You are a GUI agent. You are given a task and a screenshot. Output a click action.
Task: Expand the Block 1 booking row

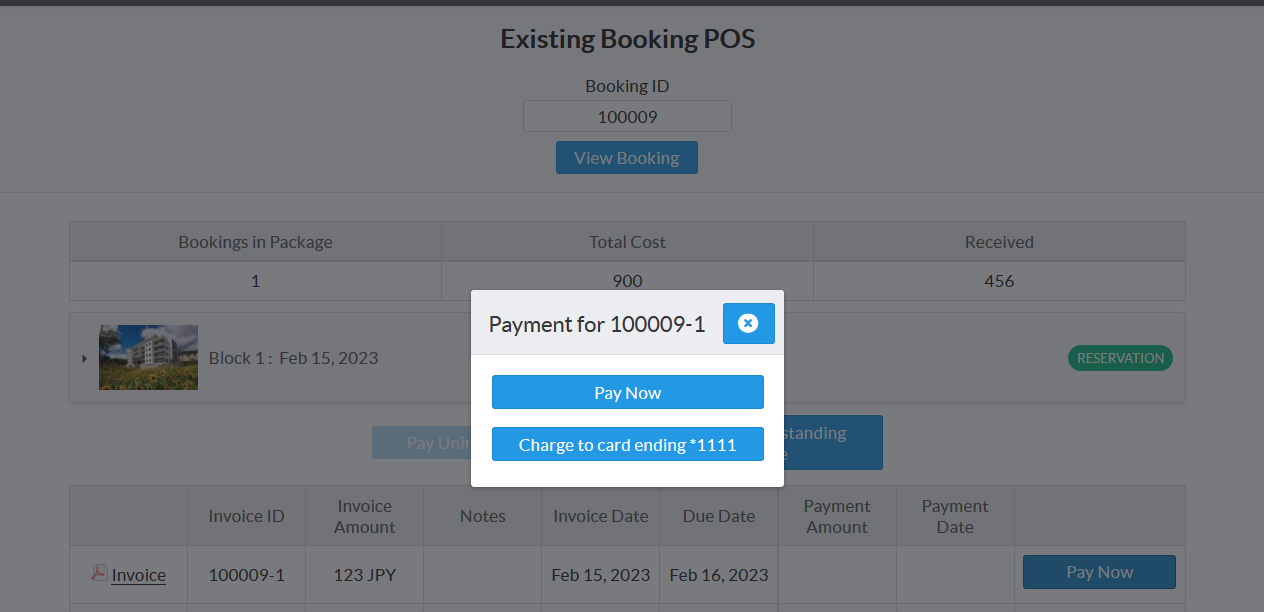pyautogui.click(x=84, y=358)
